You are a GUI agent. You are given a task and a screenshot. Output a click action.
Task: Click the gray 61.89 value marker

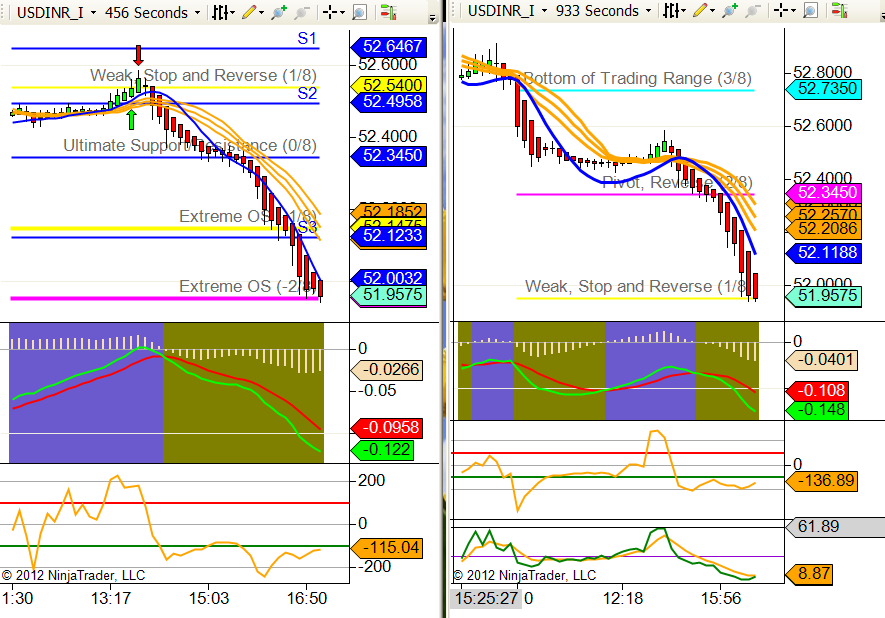click(x=835, y=527)
